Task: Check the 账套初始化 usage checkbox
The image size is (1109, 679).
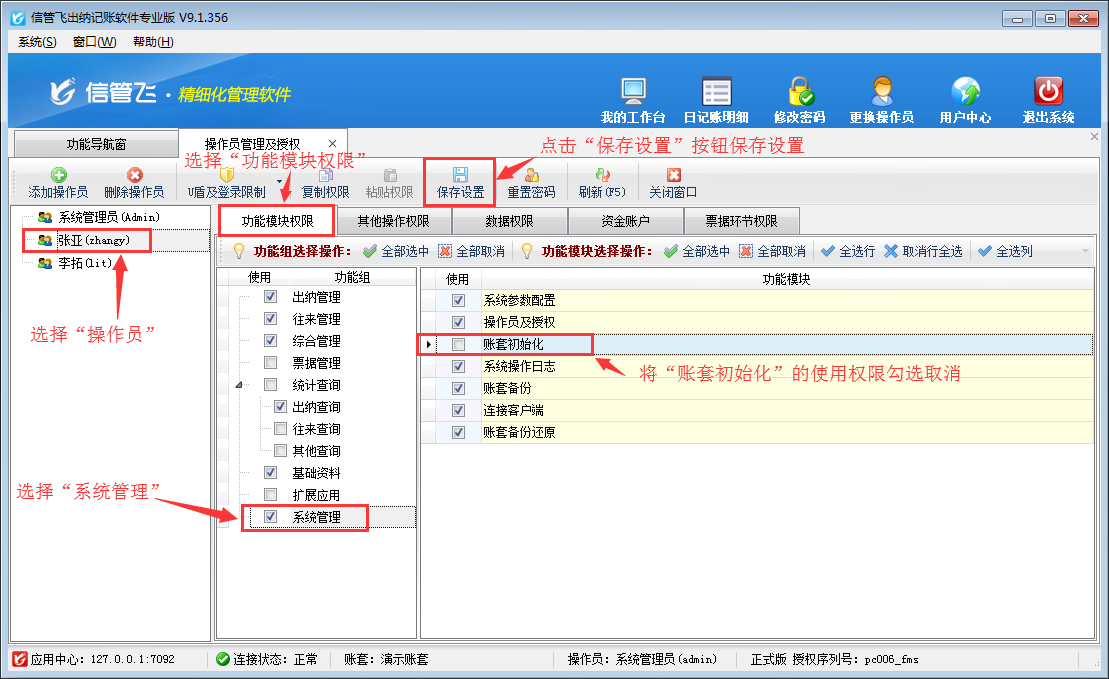Action: click(x=458, y=345)
